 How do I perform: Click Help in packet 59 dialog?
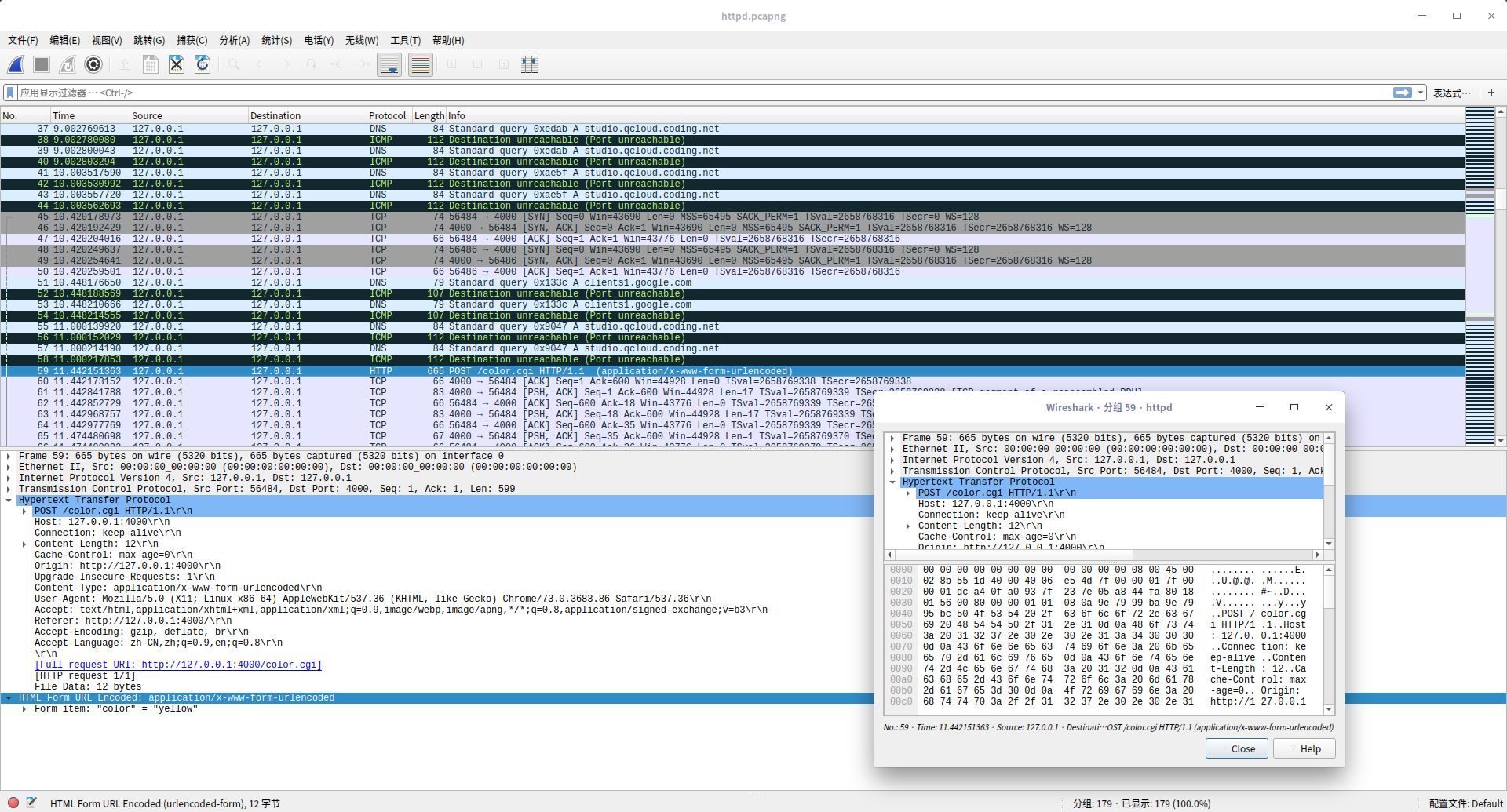pos(1304,748)
